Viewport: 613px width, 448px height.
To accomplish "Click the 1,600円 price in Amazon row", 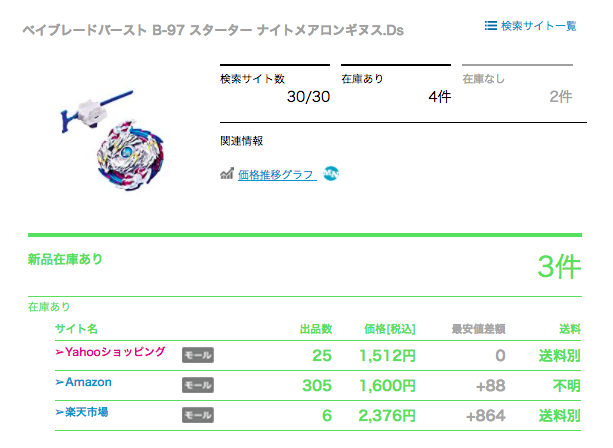I will 387,386.
